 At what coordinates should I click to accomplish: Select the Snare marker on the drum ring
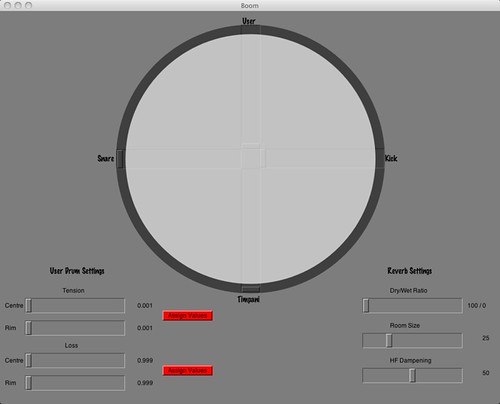point(121,159)
